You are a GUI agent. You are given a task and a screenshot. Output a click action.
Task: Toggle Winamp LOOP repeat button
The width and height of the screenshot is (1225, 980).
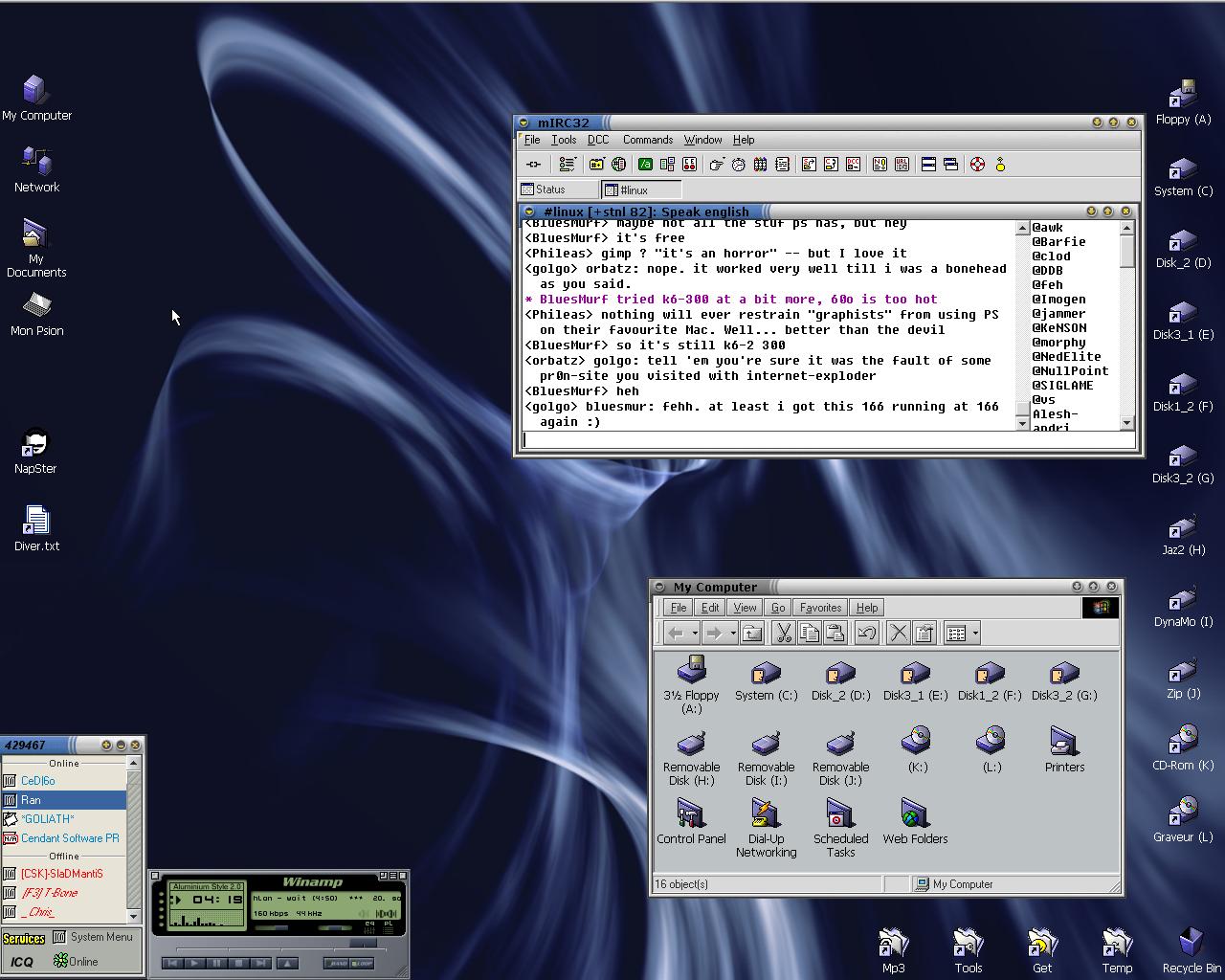click(x=362, y=963)
